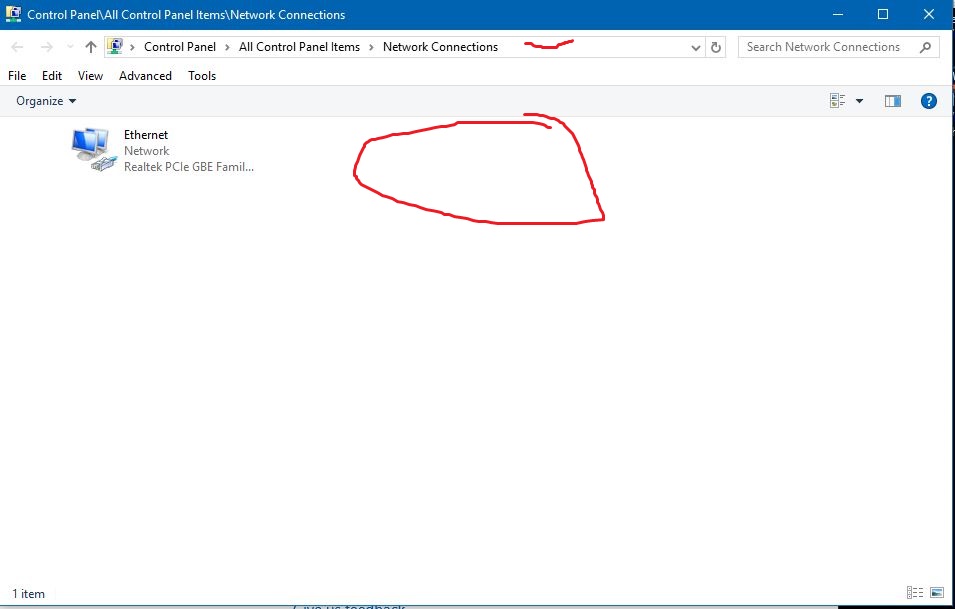Maximize the Network Connections window

pos(883,14)
